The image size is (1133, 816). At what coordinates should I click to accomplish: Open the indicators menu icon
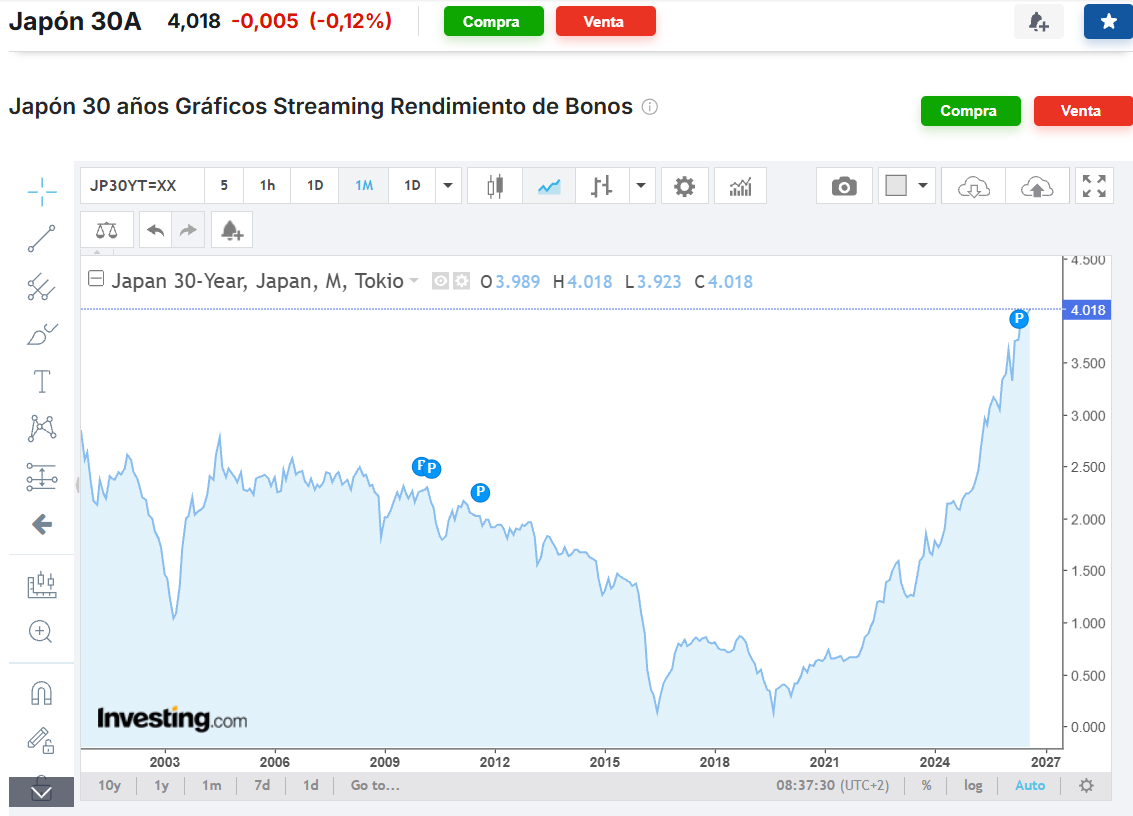coord(741,186)
